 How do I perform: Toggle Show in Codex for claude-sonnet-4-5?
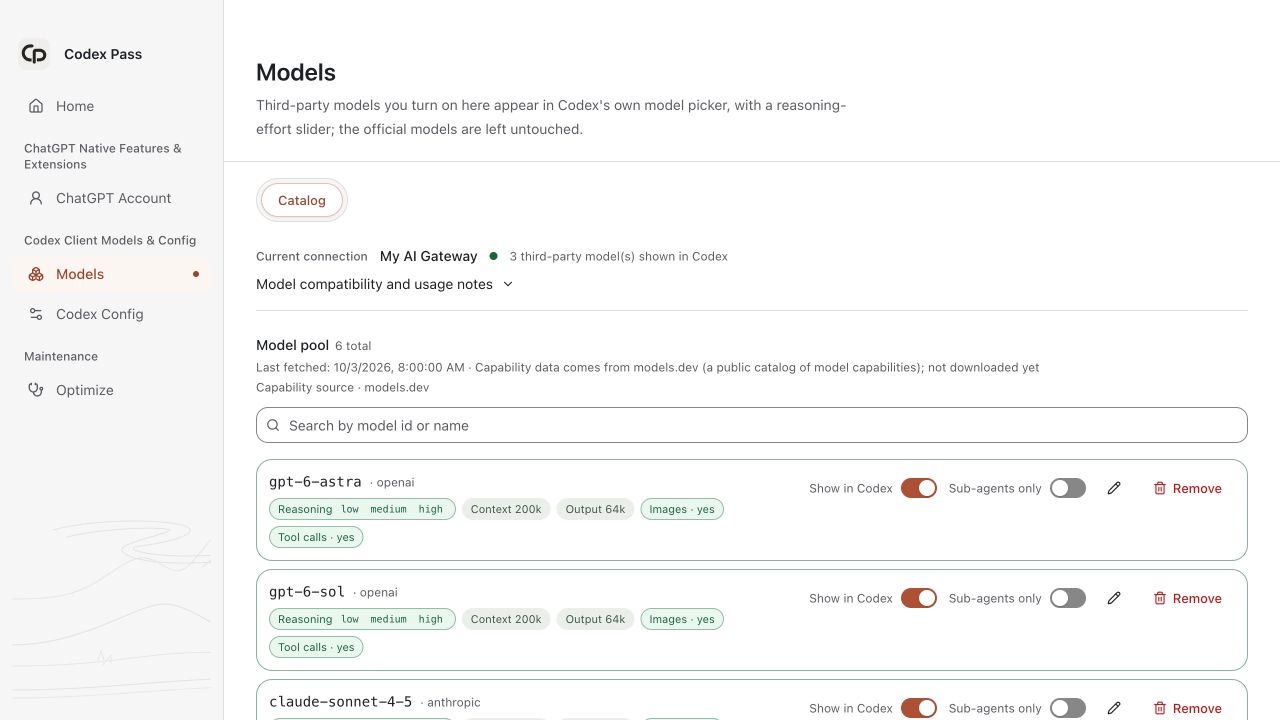point(919,708)
